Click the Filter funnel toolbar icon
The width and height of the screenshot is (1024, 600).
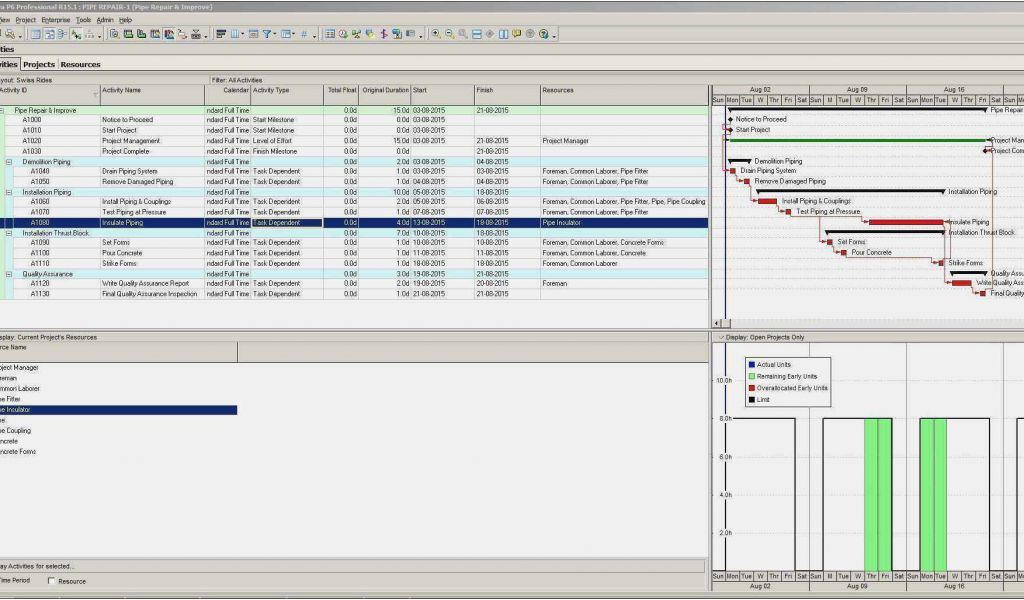tap(268, 34)
